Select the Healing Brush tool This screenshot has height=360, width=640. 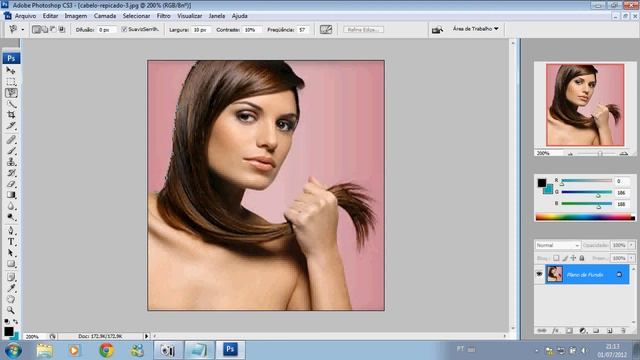(x=11, y=140)
